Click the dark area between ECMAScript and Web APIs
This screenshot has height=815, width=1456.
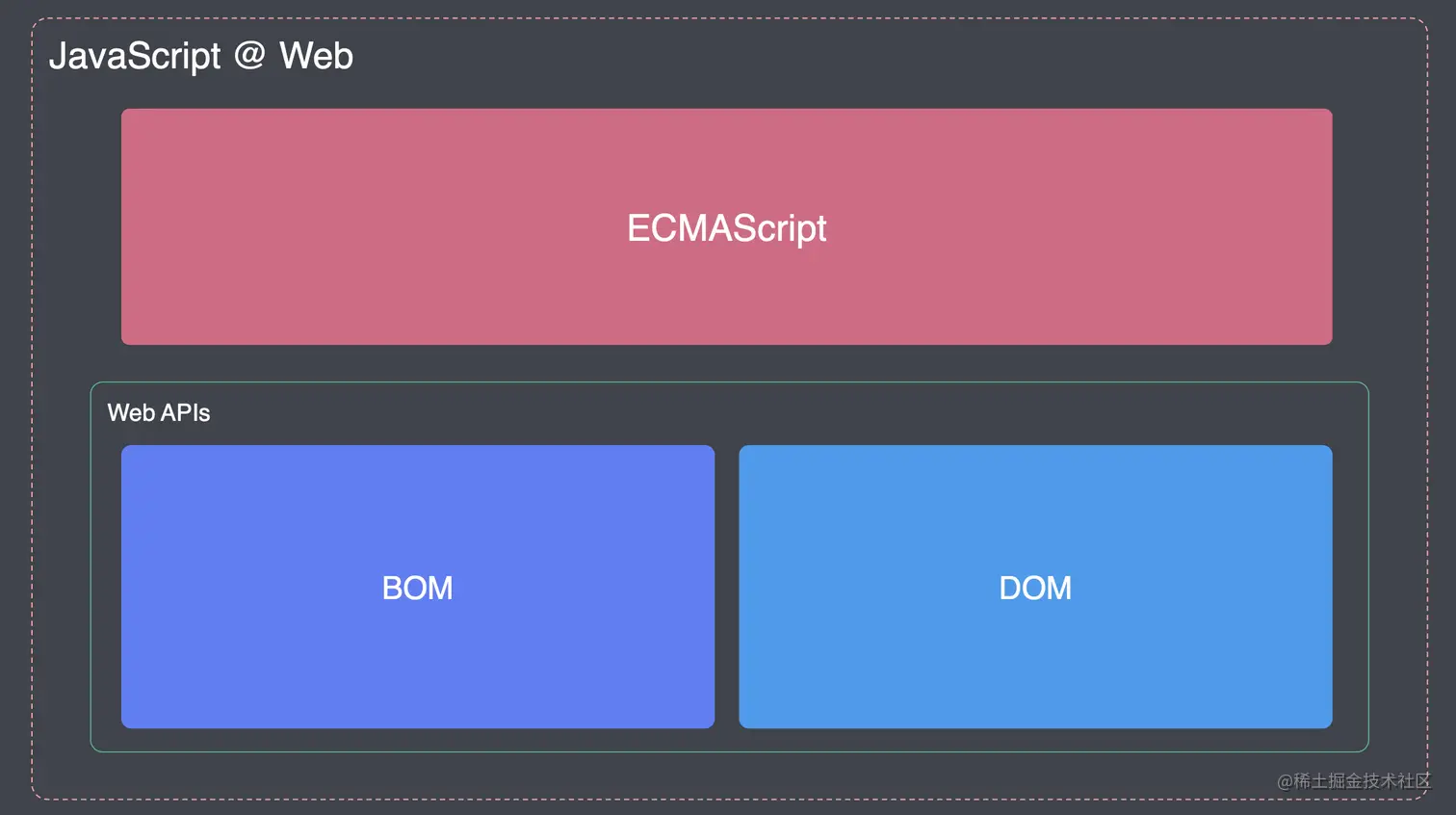[x=727, y=363]
